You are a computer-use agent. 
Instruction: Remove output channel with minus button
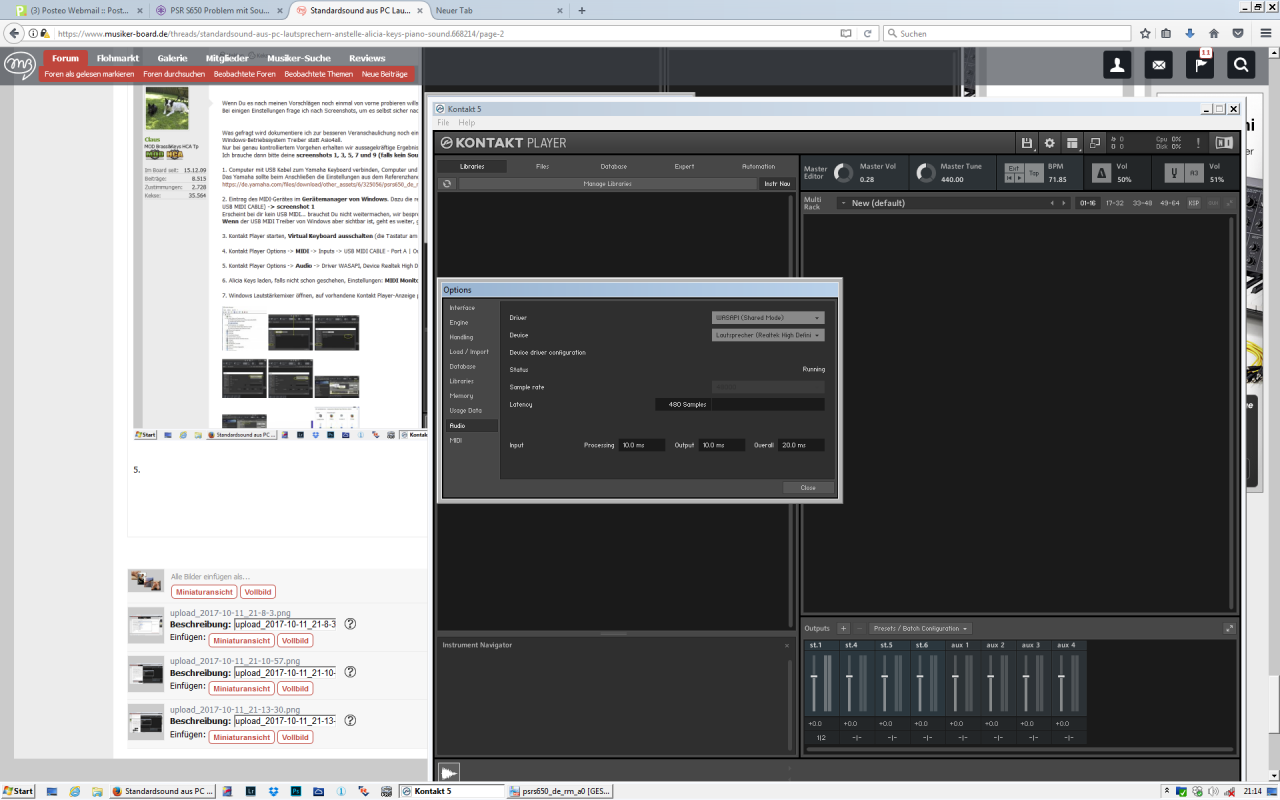pos(859,628)
